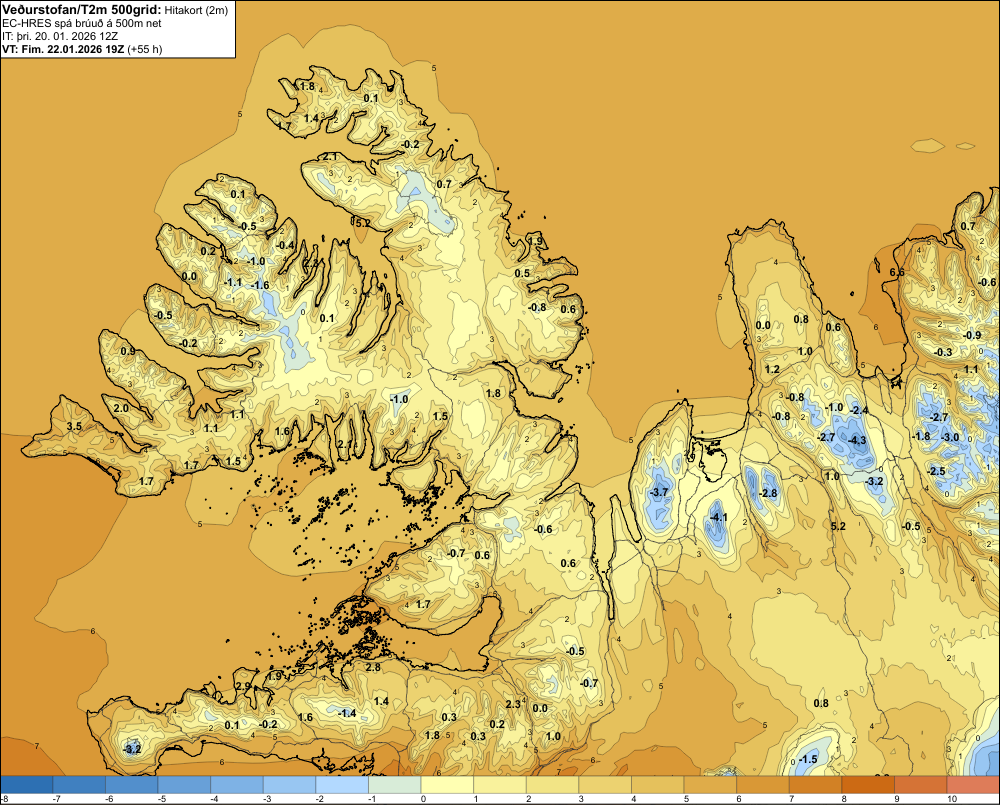Click the warm coastal value '6.6'
1000x805 pixels.
click(x=897, y=272)
